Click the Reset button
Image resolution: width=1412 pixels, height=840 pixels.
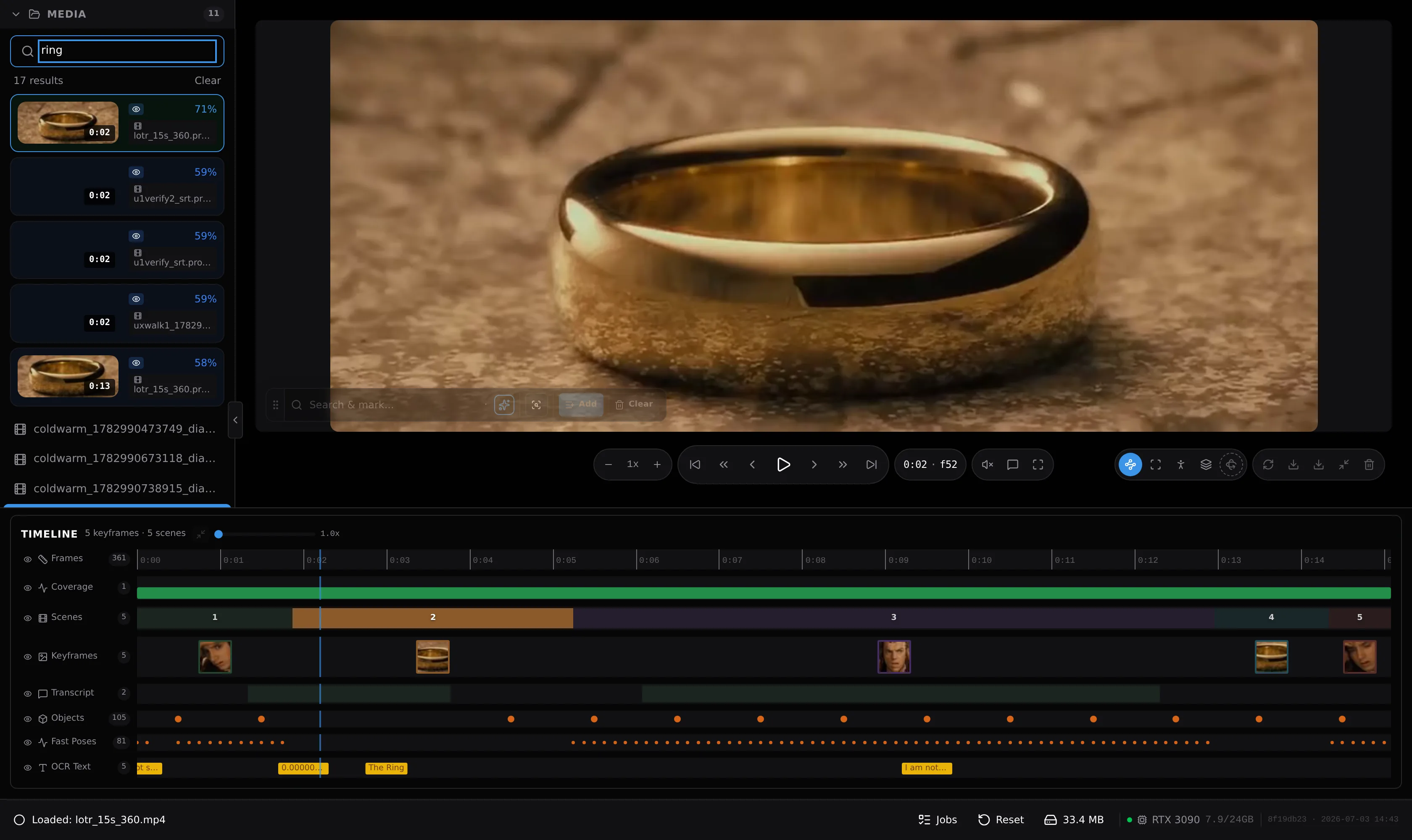1001,819
